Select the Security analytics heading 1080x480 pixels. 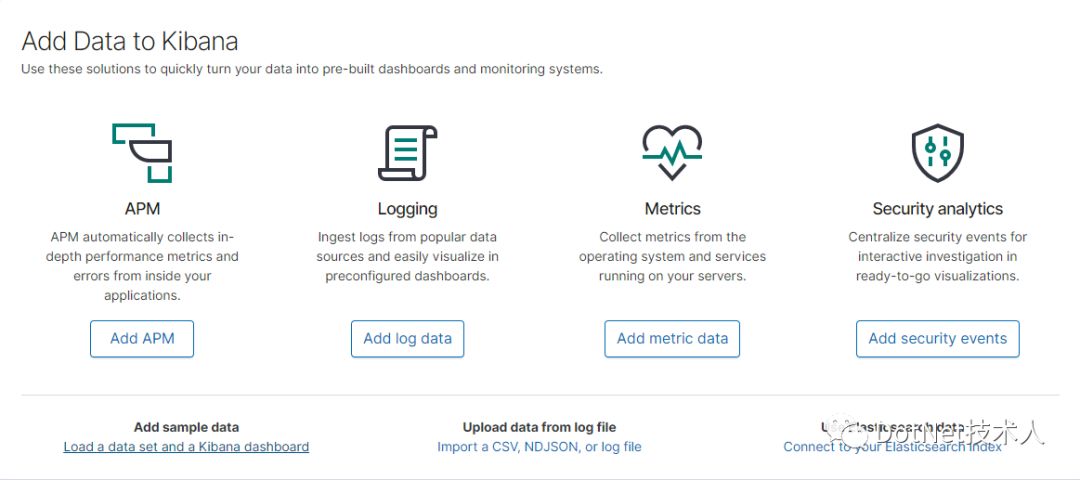click(937, 209)
